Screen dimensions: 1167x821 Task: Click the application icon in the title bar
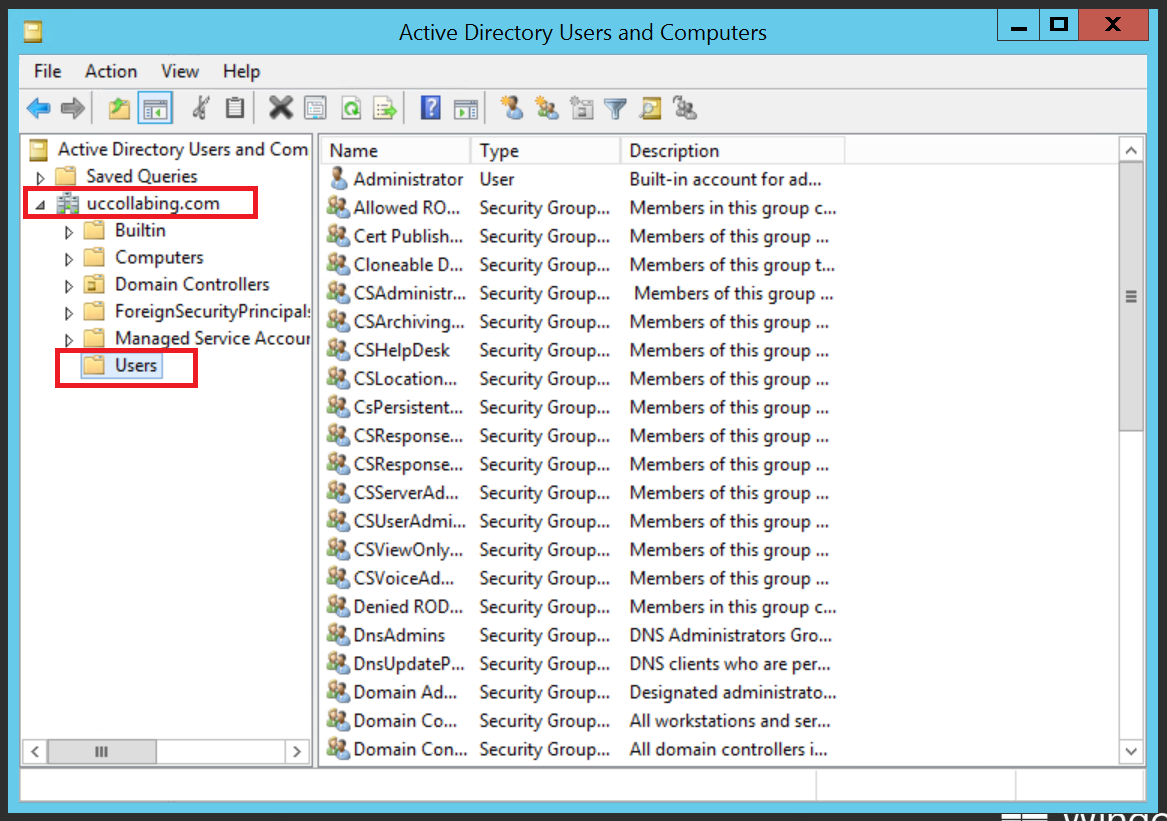pyautogui.click(x=33, y=32)
